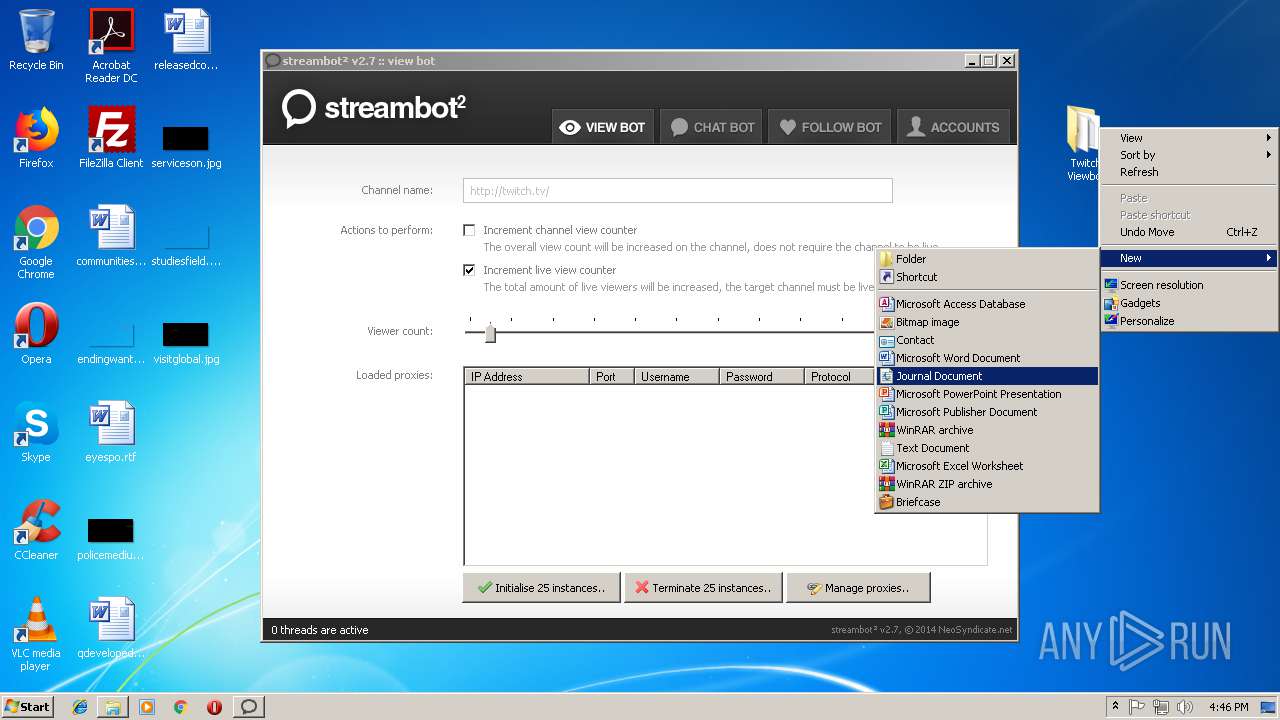Open the Twitch Viewbot desktop folder
Viewport: 1280px width, 720px height.
point(1083,144)
